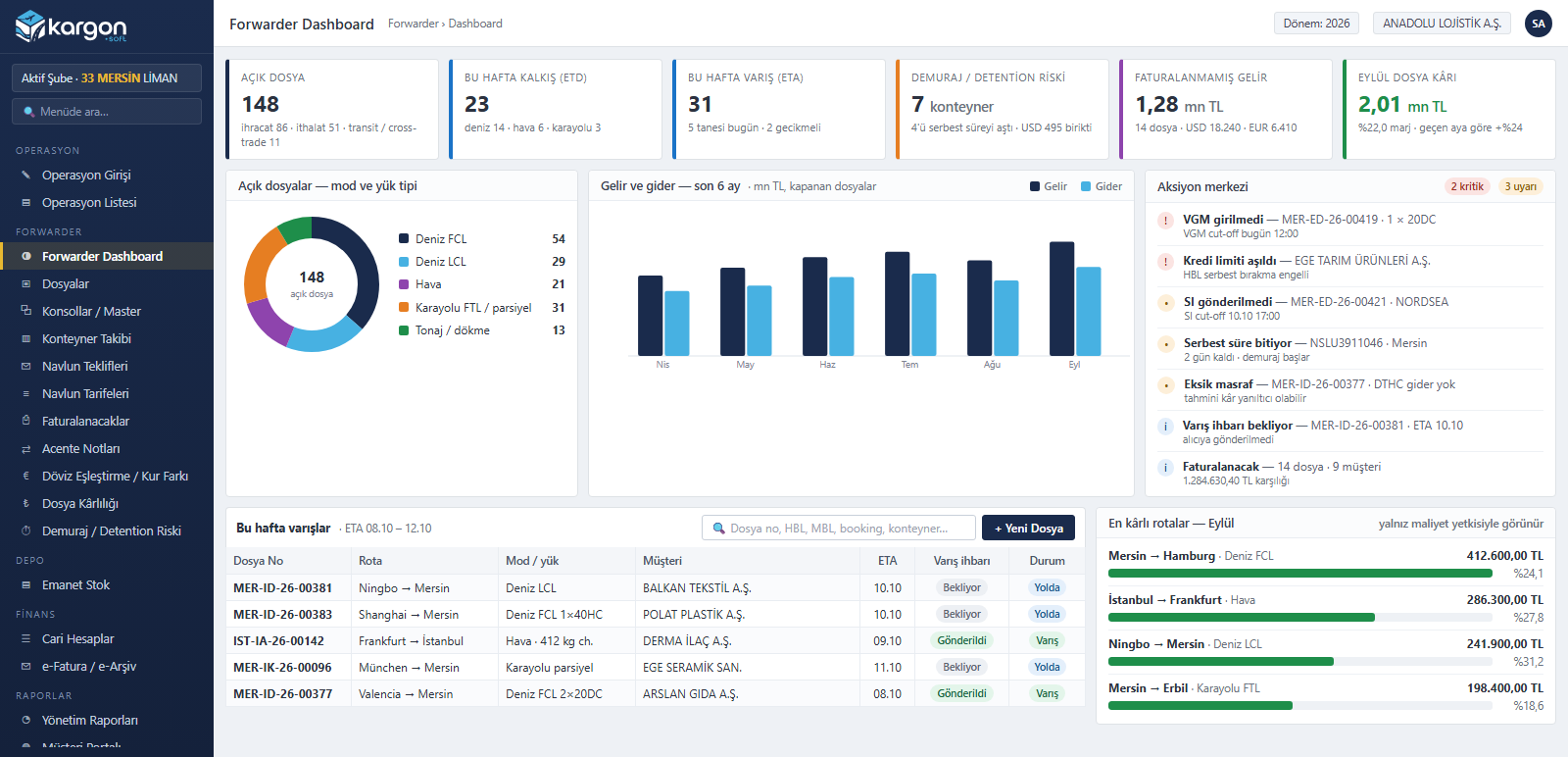The width and height of the screenshot is (1568, 757).
Task: Click the Navlun Tarifeleri sidebar icon
Action: [26, 394]
